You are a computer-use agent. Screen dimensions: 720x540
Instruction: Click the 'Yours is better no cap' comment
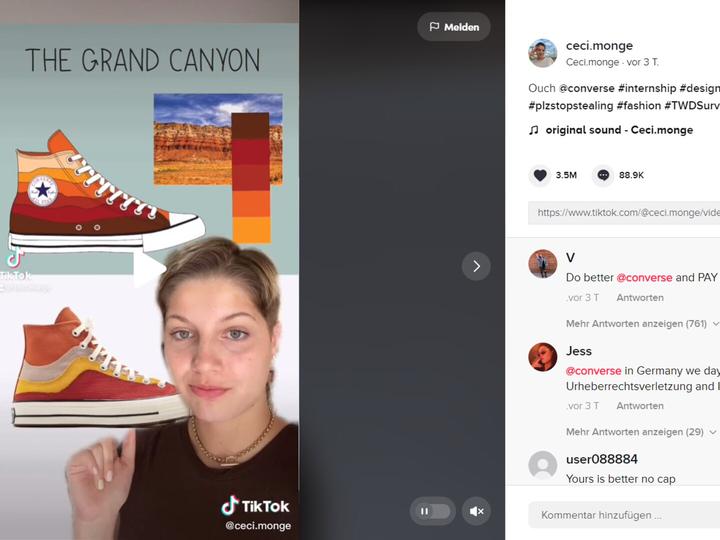pyautogui.click(x=620, y=479)
